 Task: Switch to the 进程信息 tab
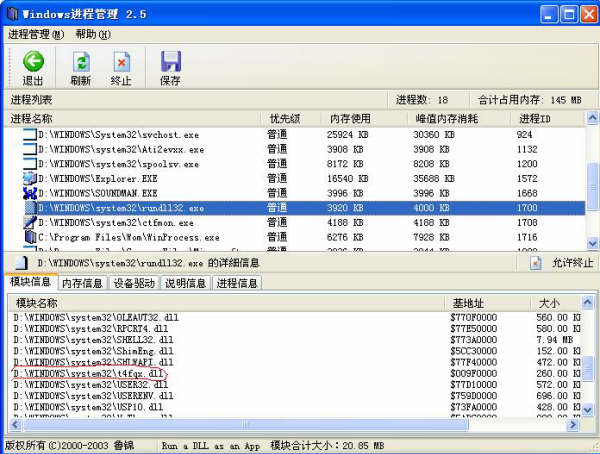tap(237, 283)
